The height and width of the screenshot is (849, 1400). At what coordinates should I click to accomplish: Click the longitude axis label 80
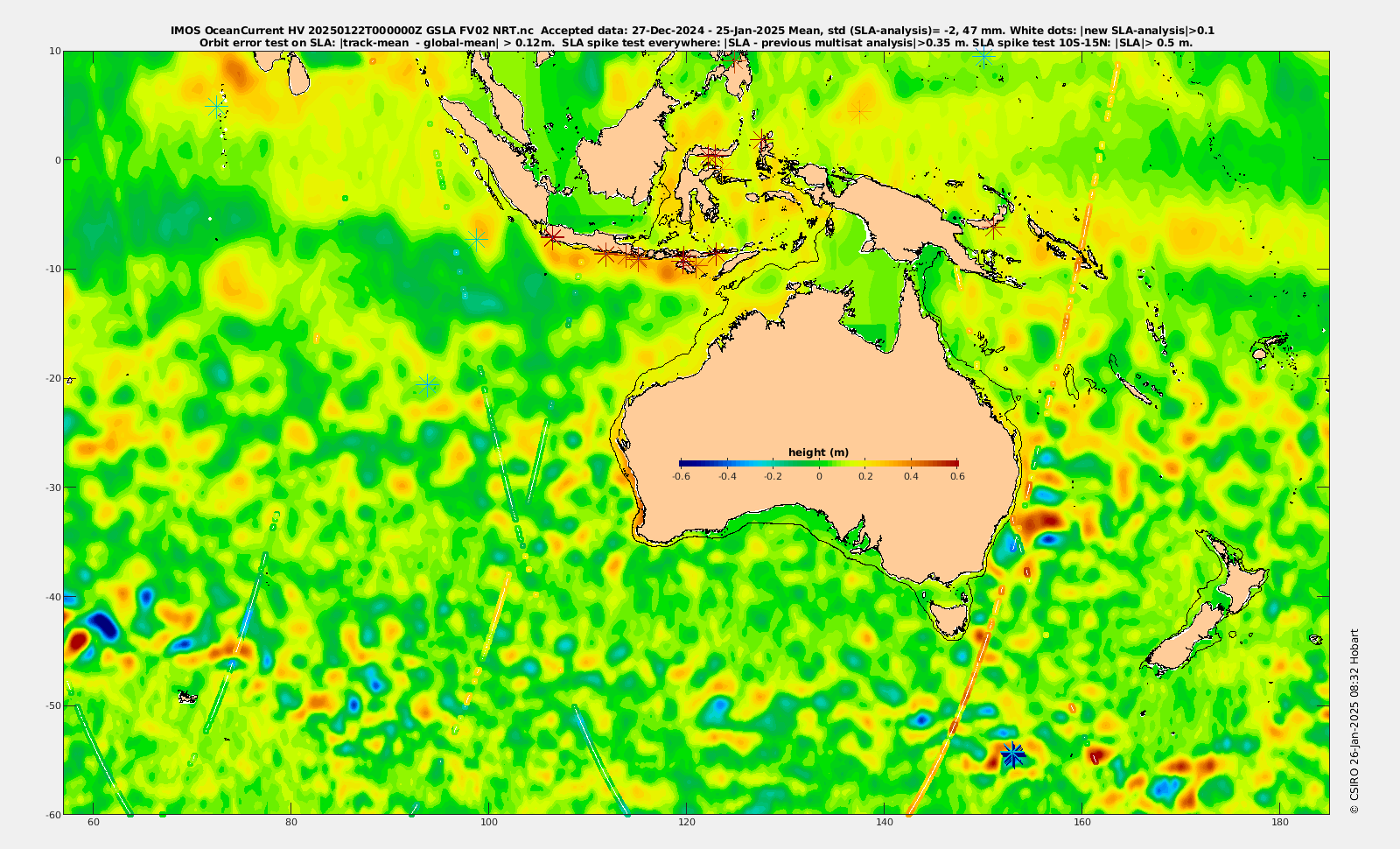pos(291,823)
